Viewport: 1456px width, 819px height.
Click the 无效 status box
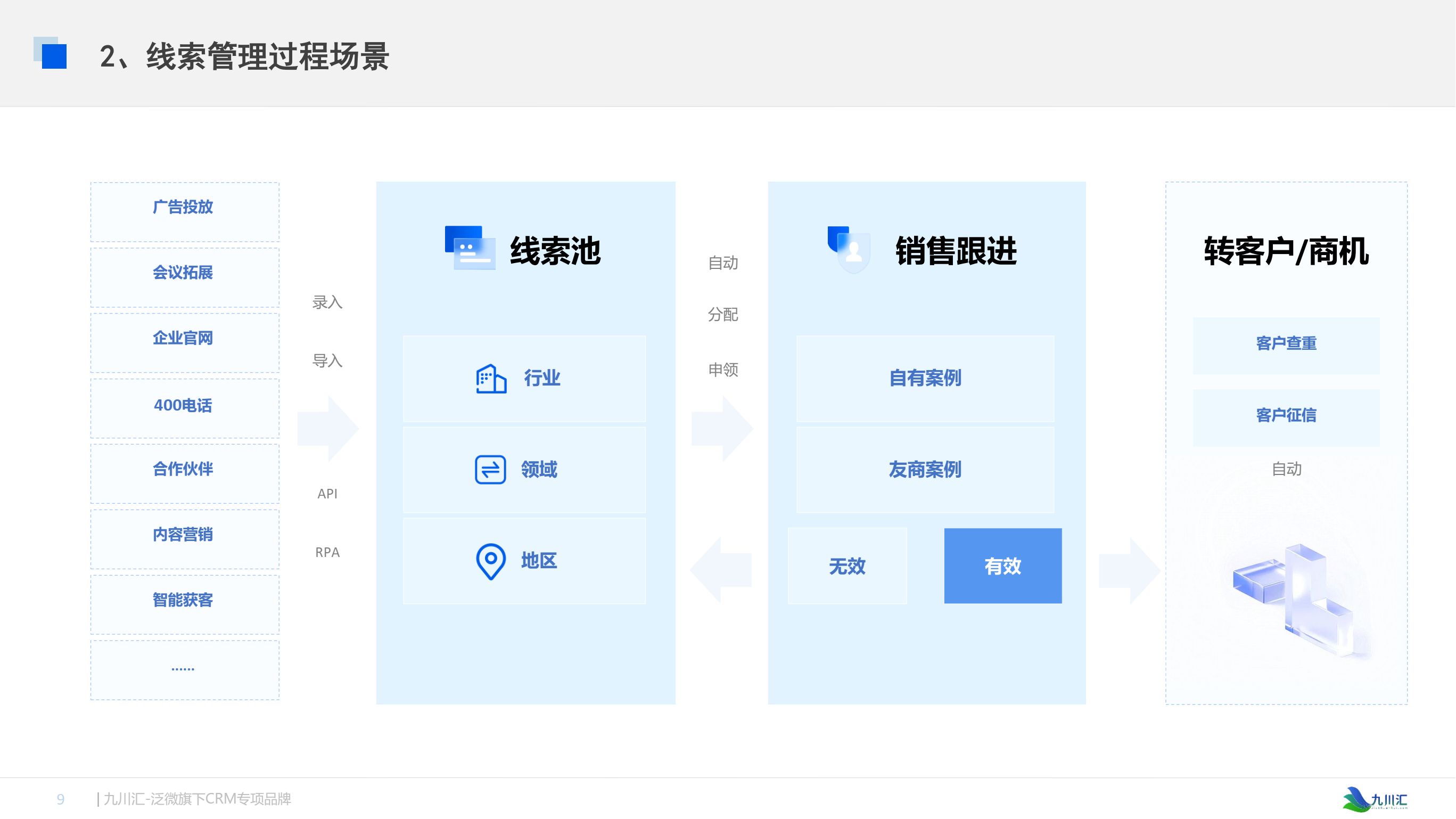pyautogui.click(x=848, y=566)
